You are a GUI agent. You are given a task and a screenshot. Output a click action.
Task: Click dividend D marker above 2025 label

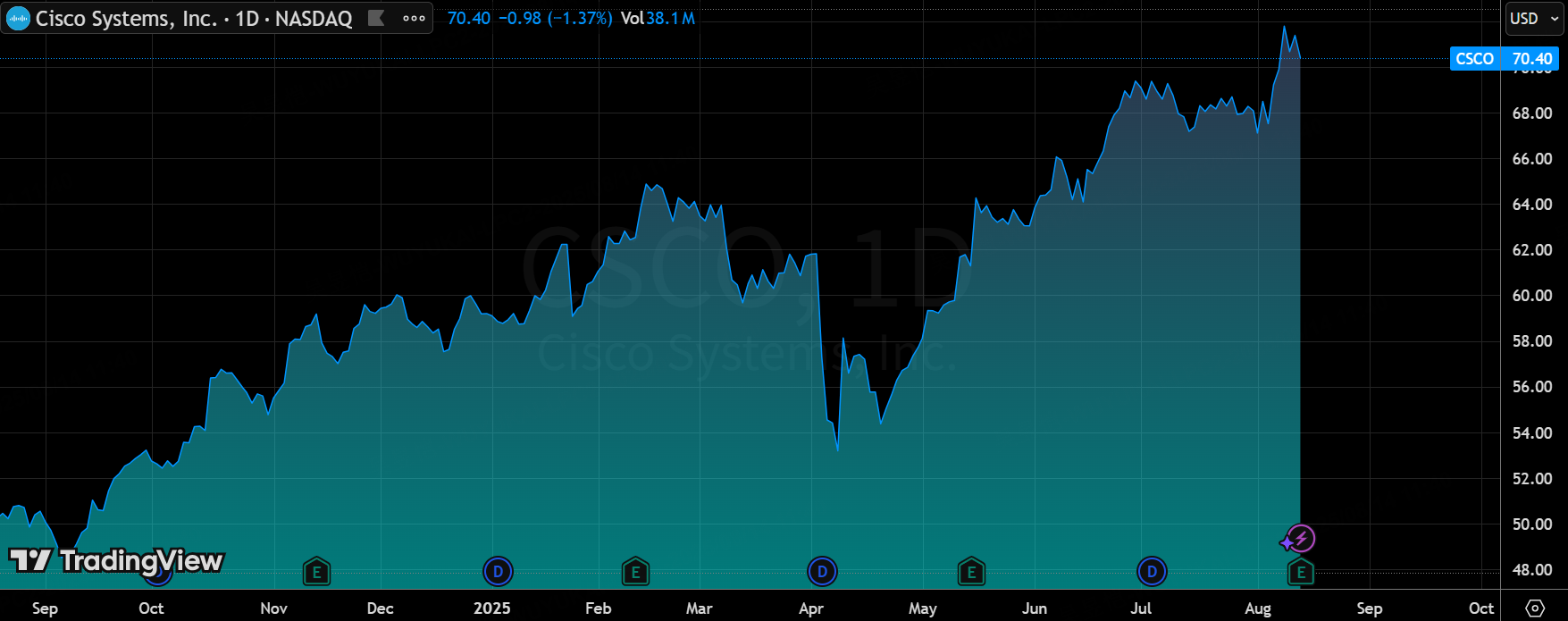498,572
